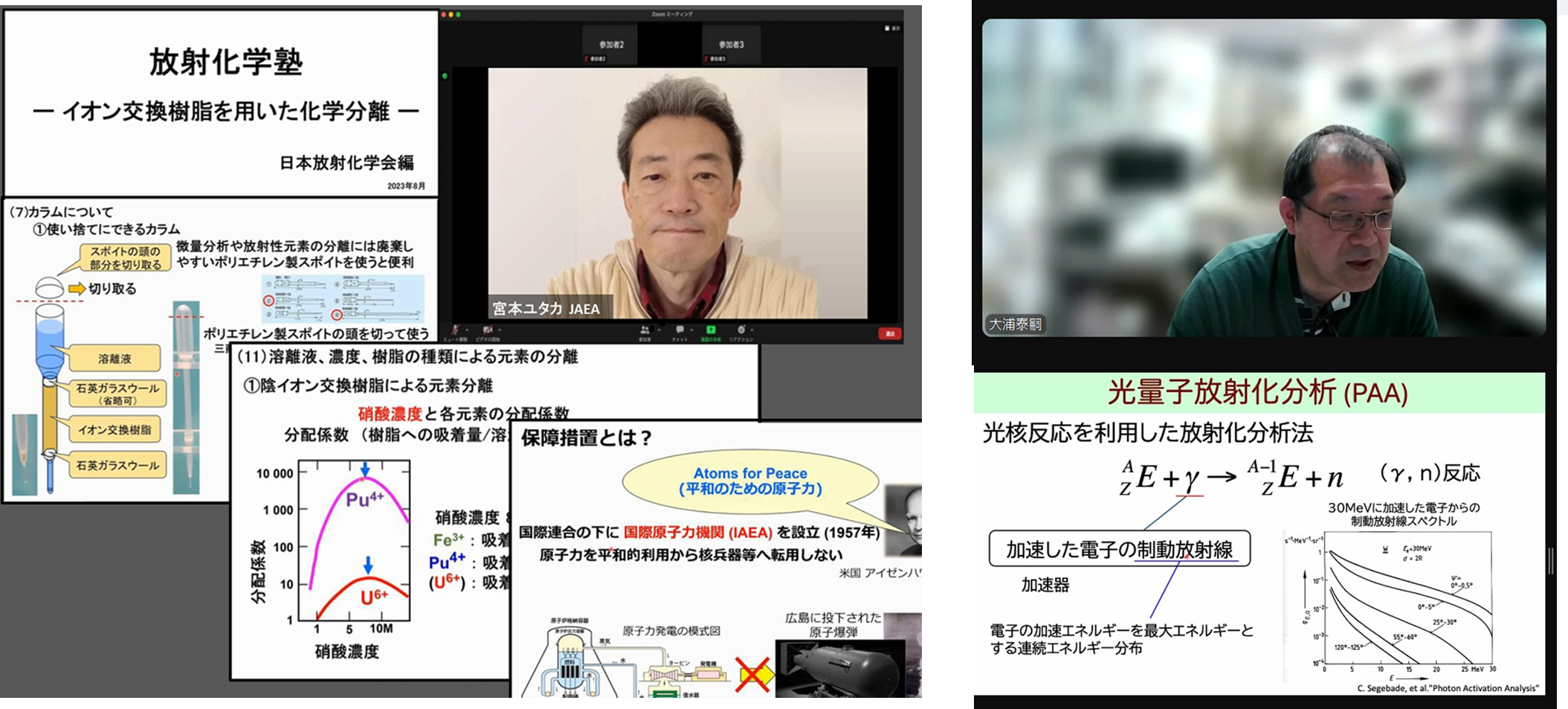Expand the reactions chevron beside リアクション
The width and height of the screenshot is (1568, 709).
point(752,330)
